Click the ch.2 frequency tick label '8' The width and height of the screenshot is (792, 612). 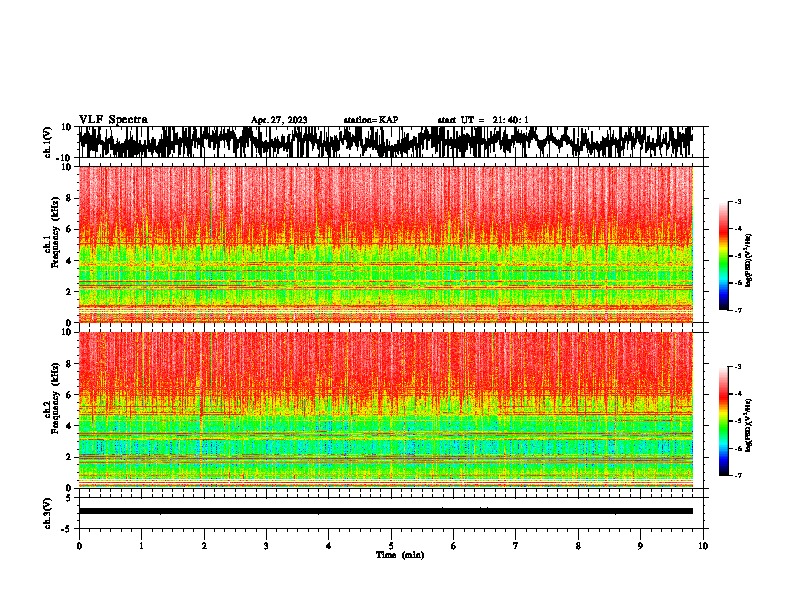pos(69,364)
